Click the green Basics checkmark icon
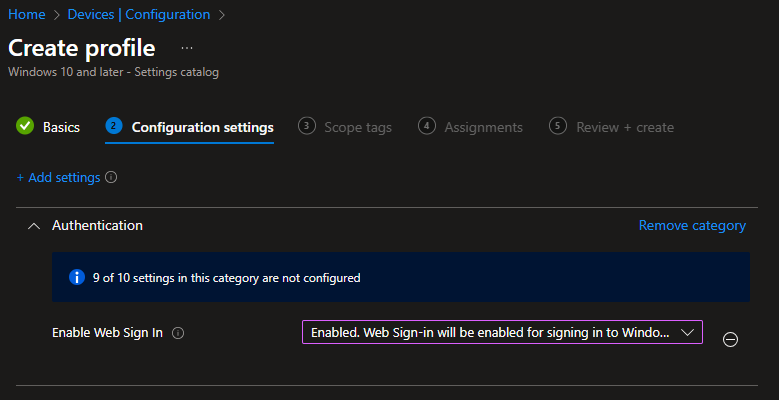The height and width of the screenshot is (400, 779). pyautogui.click(x=25, y=126)
